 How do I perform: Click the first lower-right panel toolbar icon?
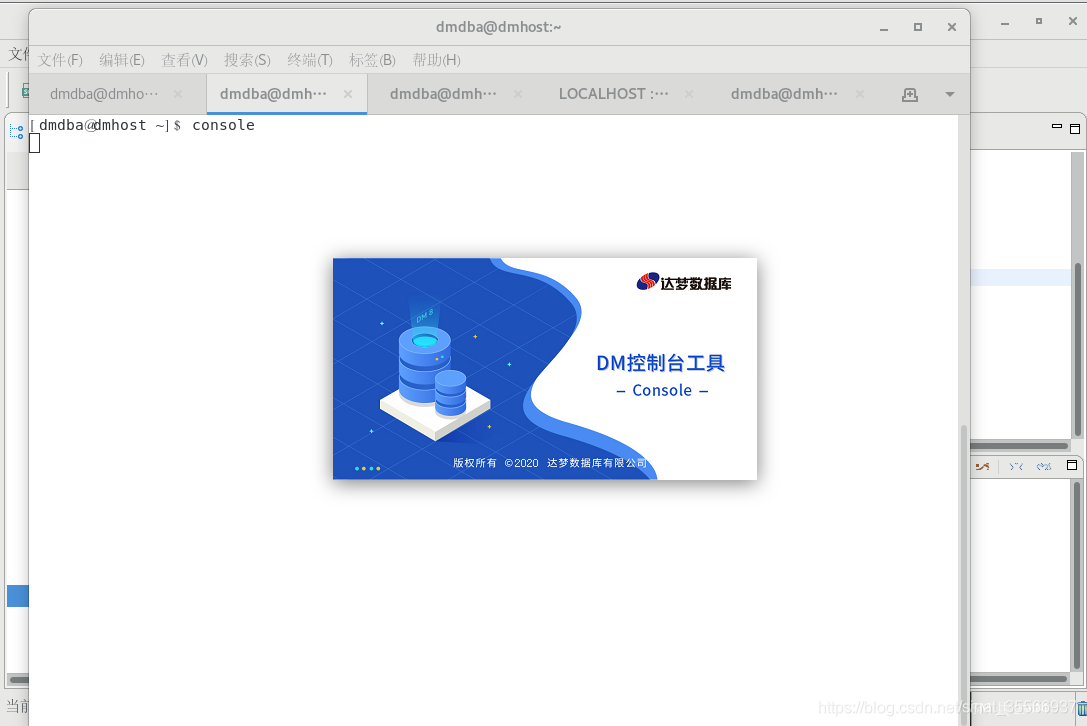(x=982, y=467)
